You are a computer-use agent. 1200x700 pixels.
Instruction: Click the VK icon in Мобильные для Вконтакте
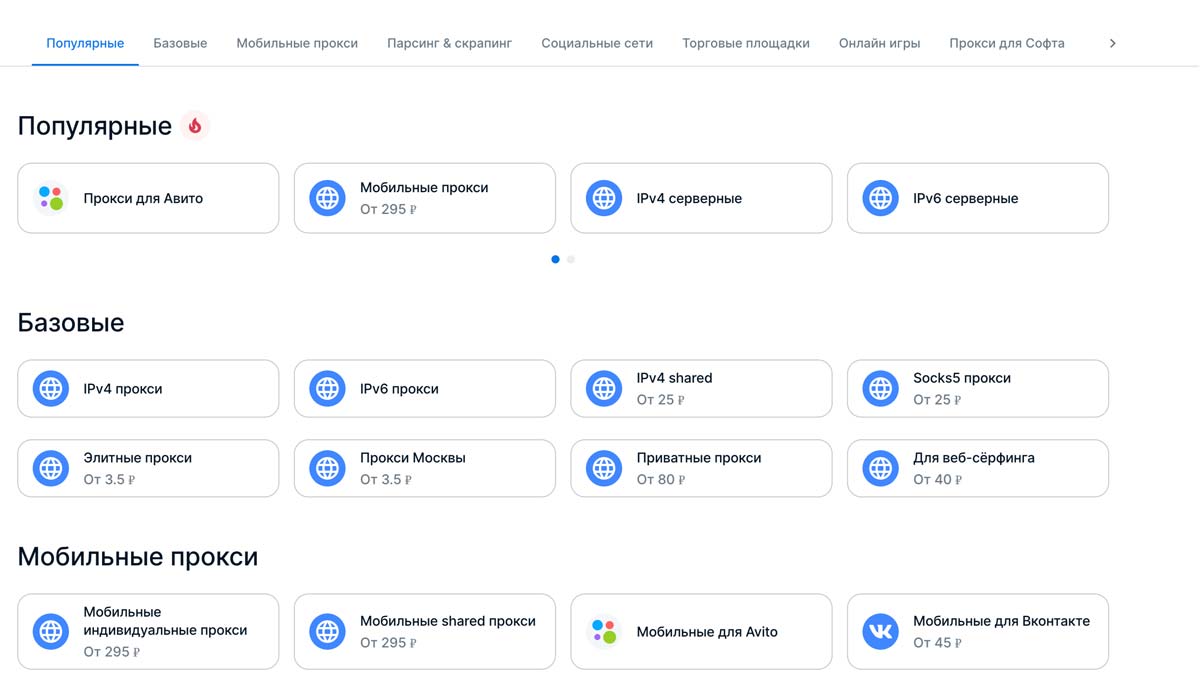880,632
